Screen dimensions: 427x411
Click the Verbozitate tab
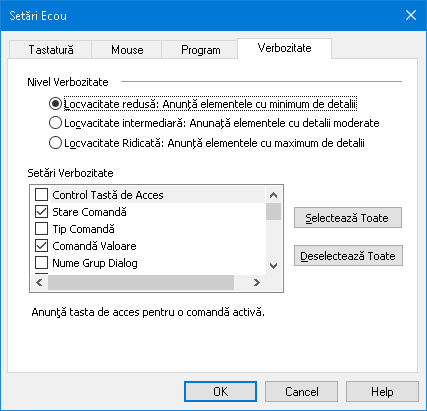(284, 48)
